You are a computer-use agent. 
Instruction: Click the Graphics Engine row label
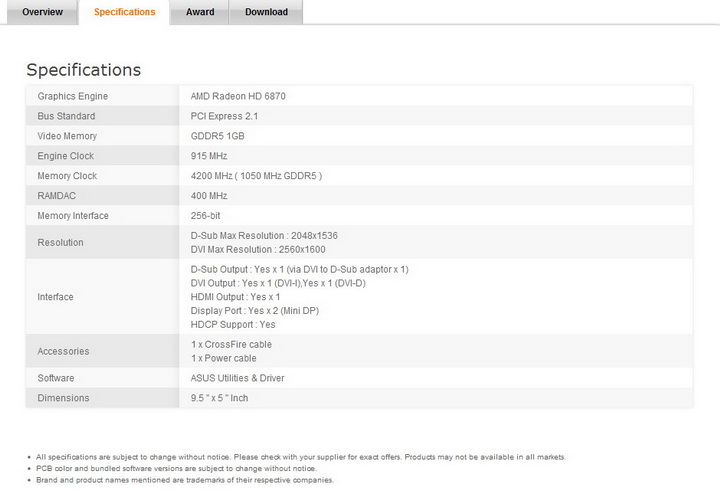73,96
